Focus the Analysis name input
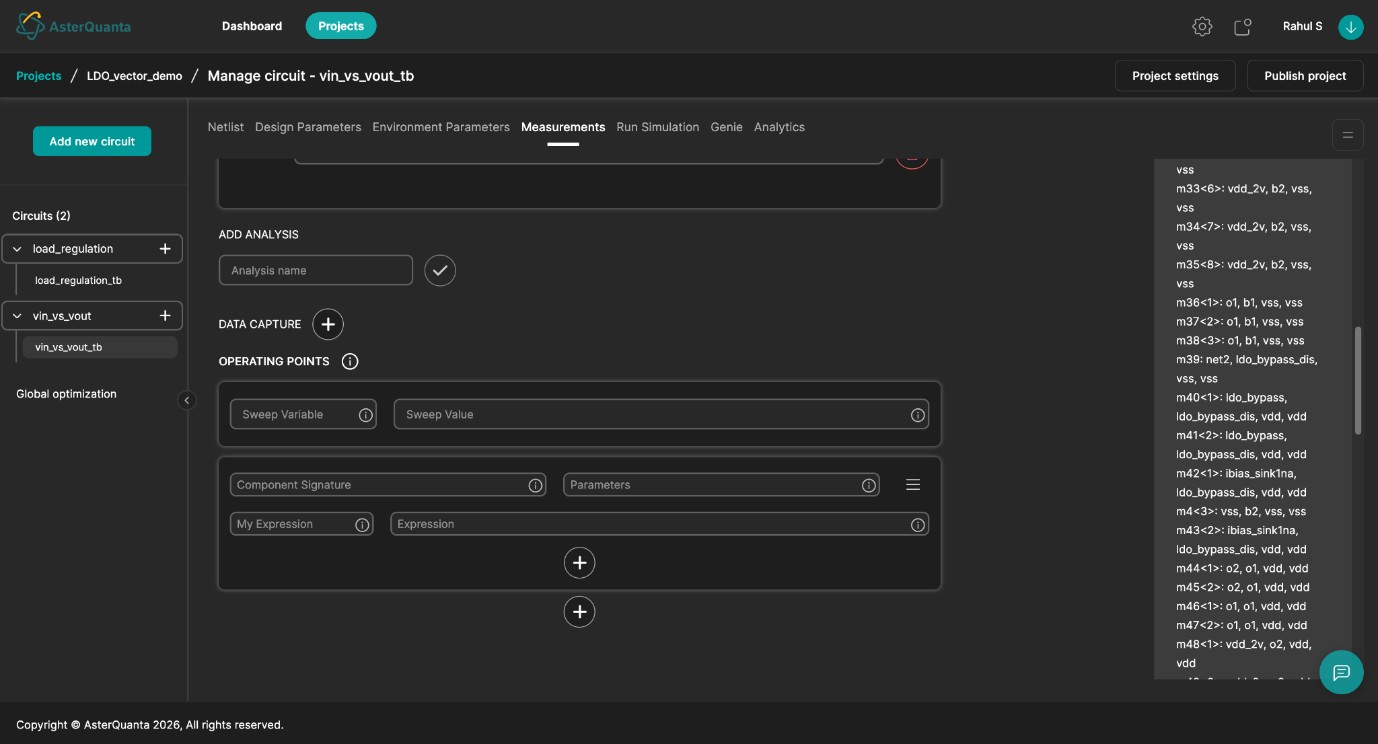 pos(316,270)
